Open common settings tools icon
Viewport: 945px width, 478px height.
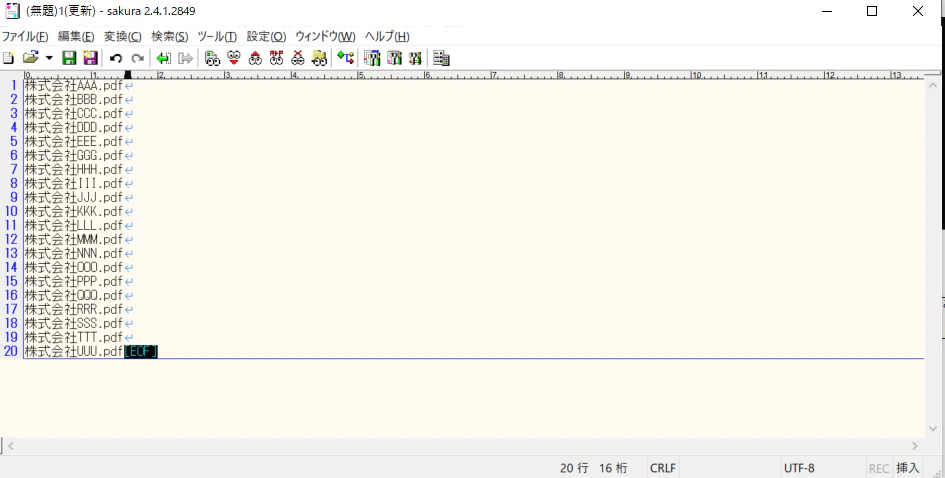pos(415,58)
